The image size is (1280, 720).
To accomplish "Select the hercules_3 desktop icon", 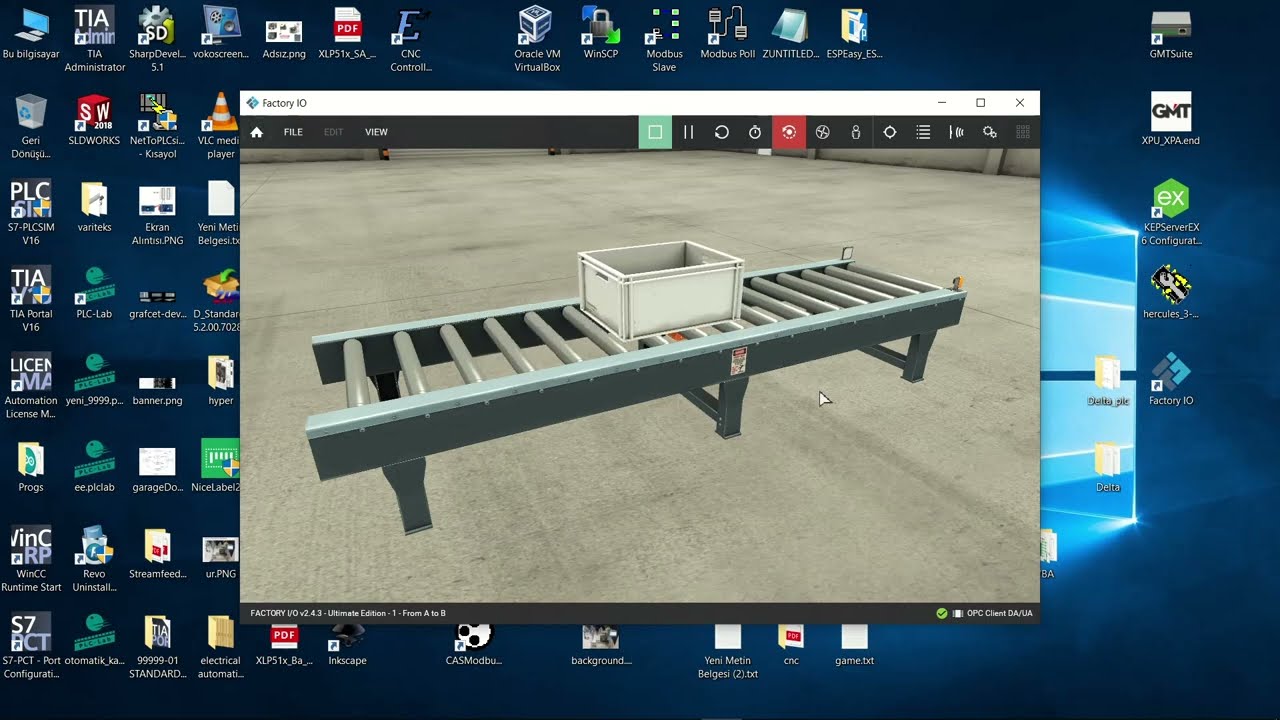I will click(1171, 293).
